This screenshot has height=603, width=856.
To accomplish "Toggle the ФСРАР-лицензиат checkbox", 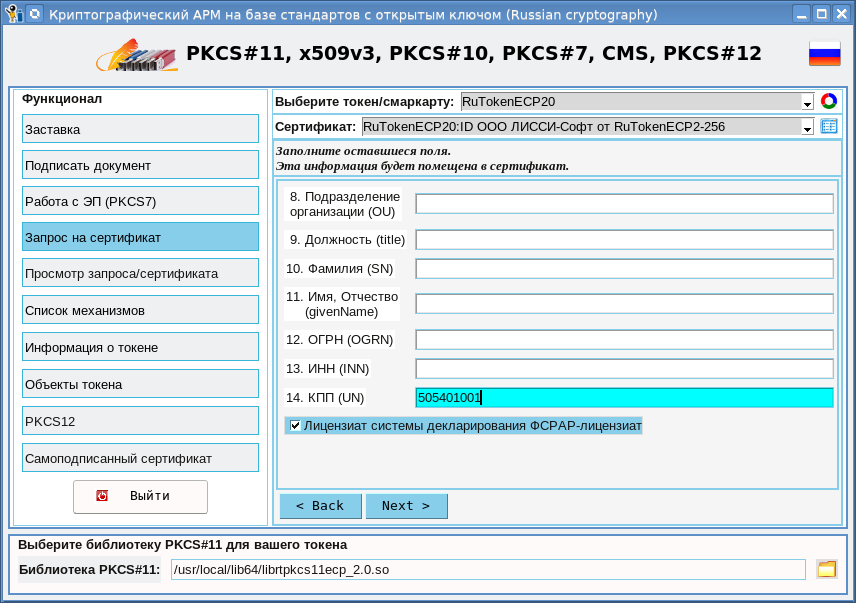I will tap(295, 425).
